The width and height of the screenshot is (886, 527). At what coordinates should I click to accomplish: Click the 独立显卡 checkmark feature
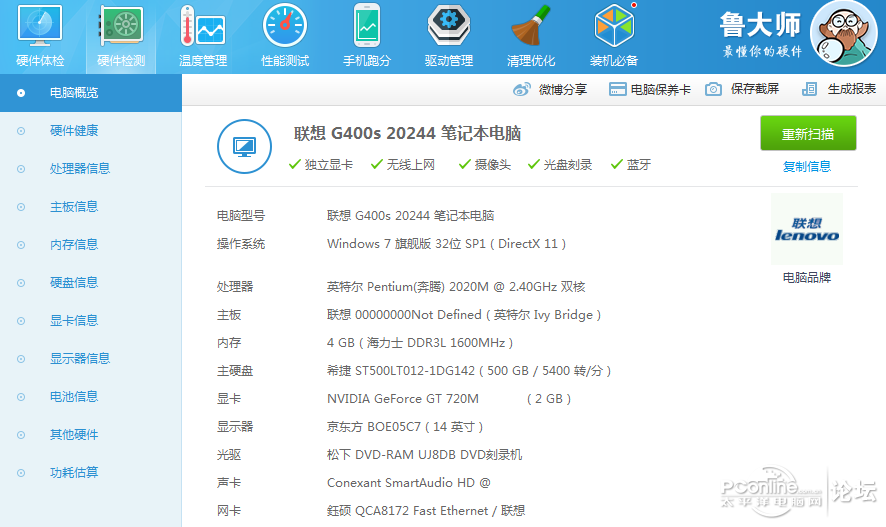[320, 164]
